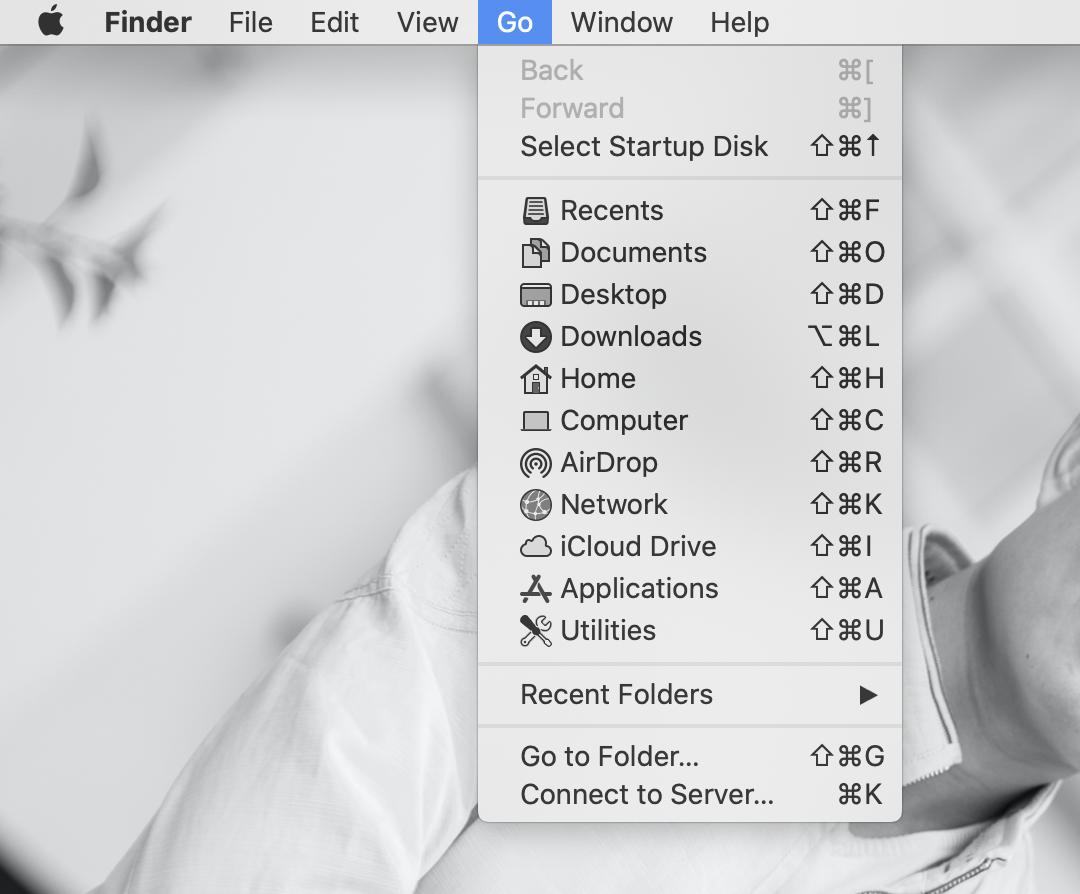Screen dimensions: 1080x894
Task: Open the View menu
Action: 427,22
